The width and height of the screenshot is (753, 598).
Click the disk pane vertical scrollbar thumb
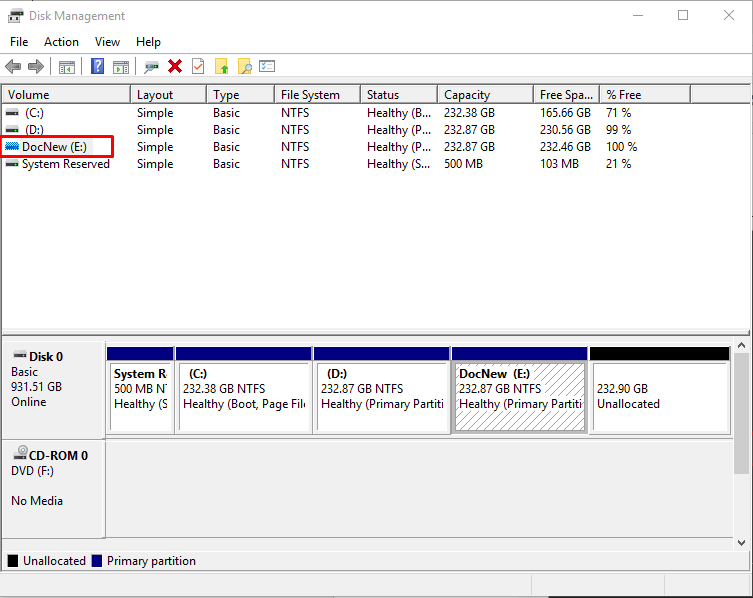click(741, 413)
